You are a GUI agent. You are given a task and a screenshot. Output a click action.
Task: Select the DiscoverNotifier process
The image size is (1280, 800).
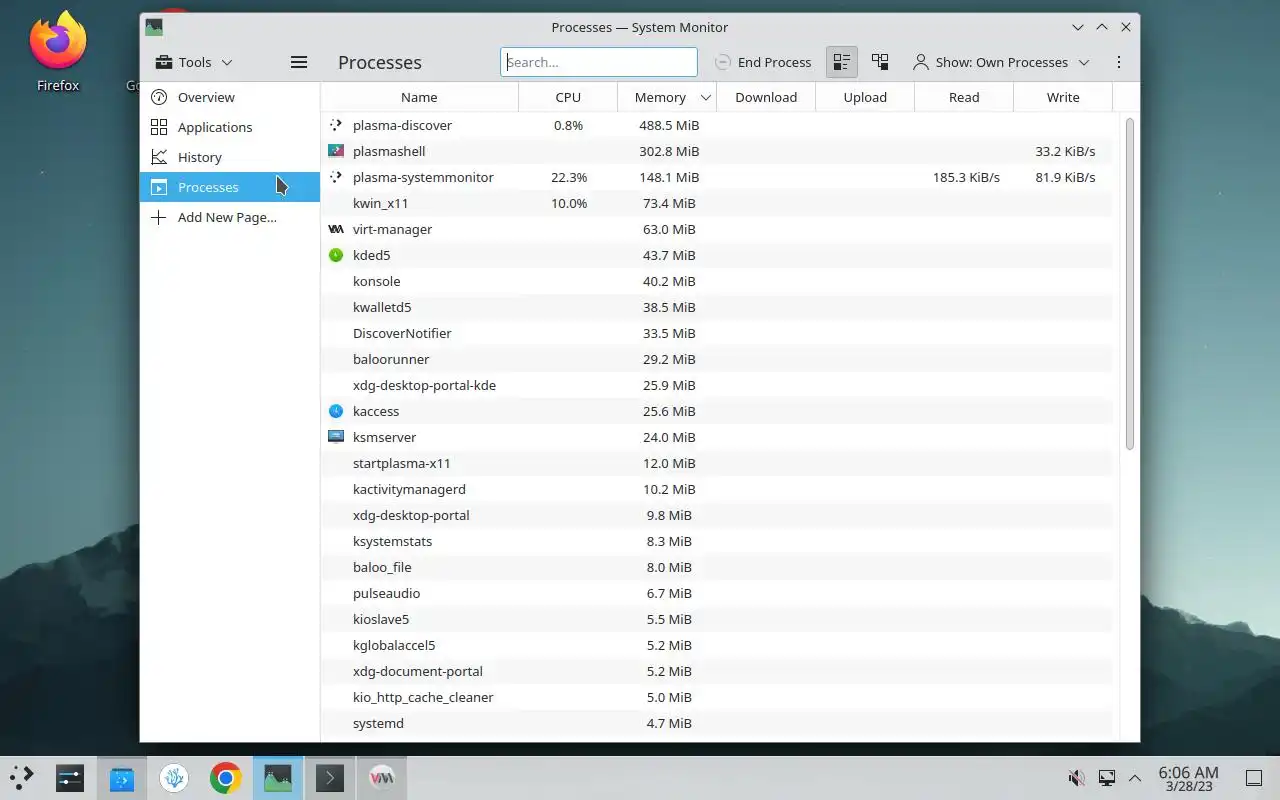click(x=716, y=333)
